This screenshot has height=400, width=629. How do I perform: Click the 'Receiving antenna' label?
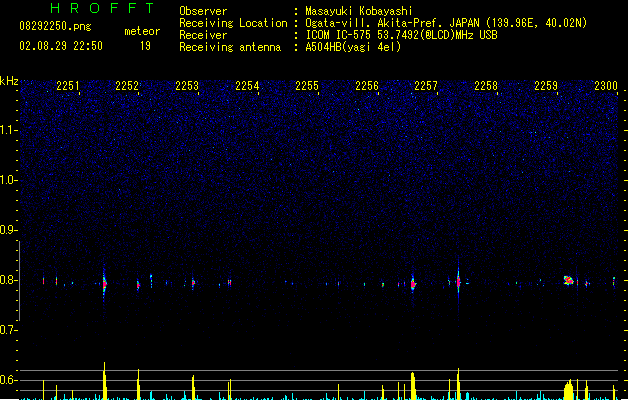tap(230, 47)
